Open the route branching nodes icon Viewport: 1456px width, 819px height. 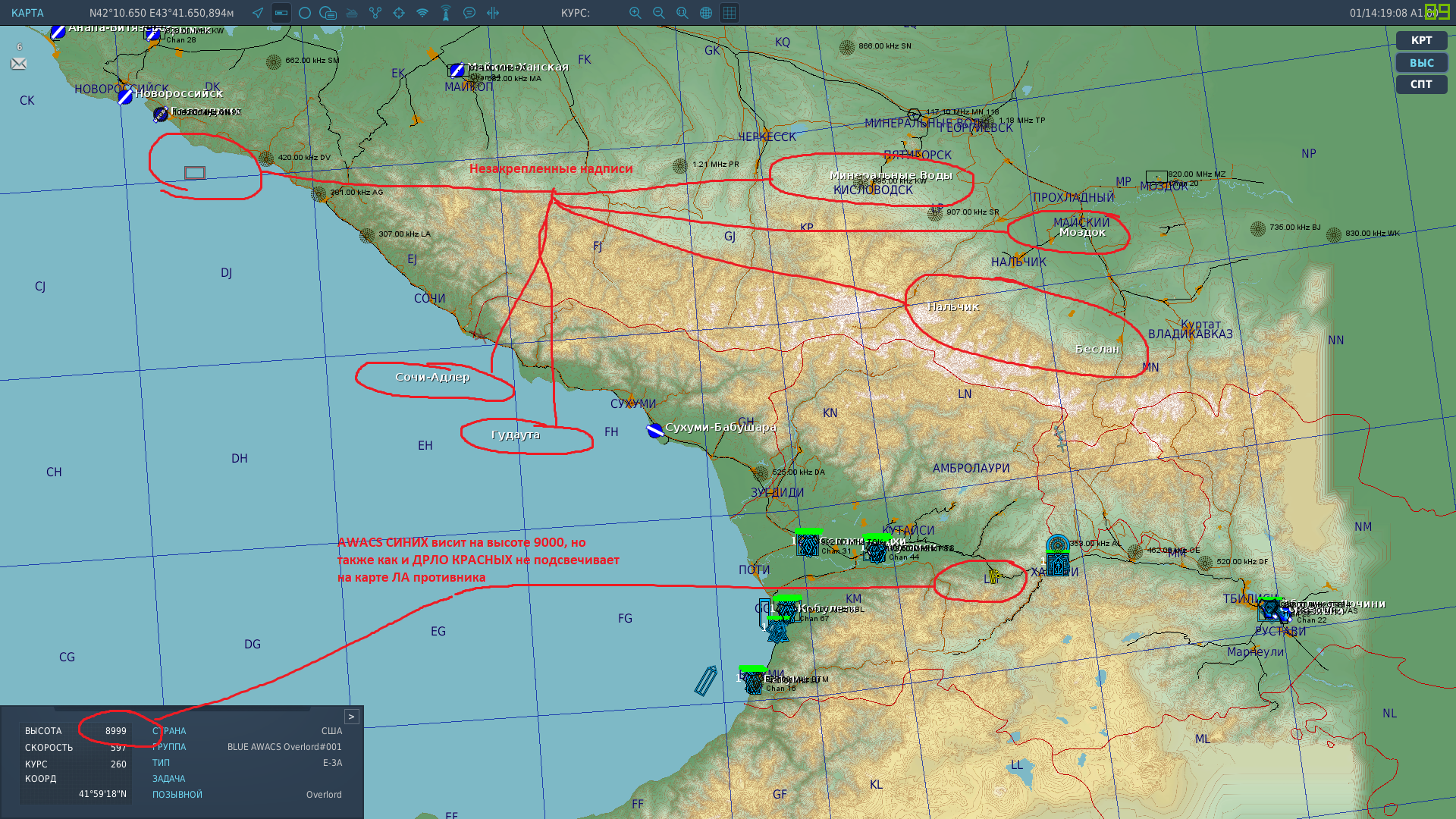click(375, 13)
